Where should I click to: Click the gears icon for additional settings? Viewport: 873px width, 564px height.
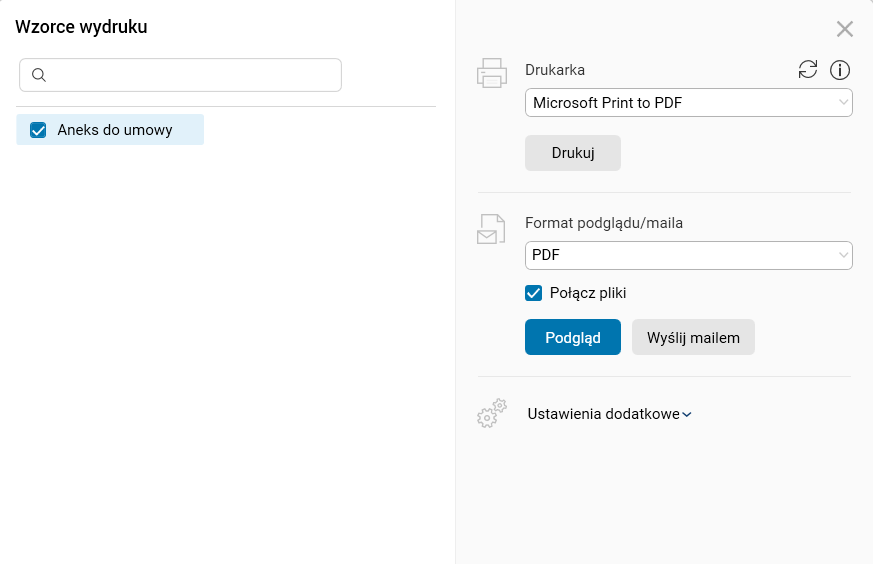492,414
